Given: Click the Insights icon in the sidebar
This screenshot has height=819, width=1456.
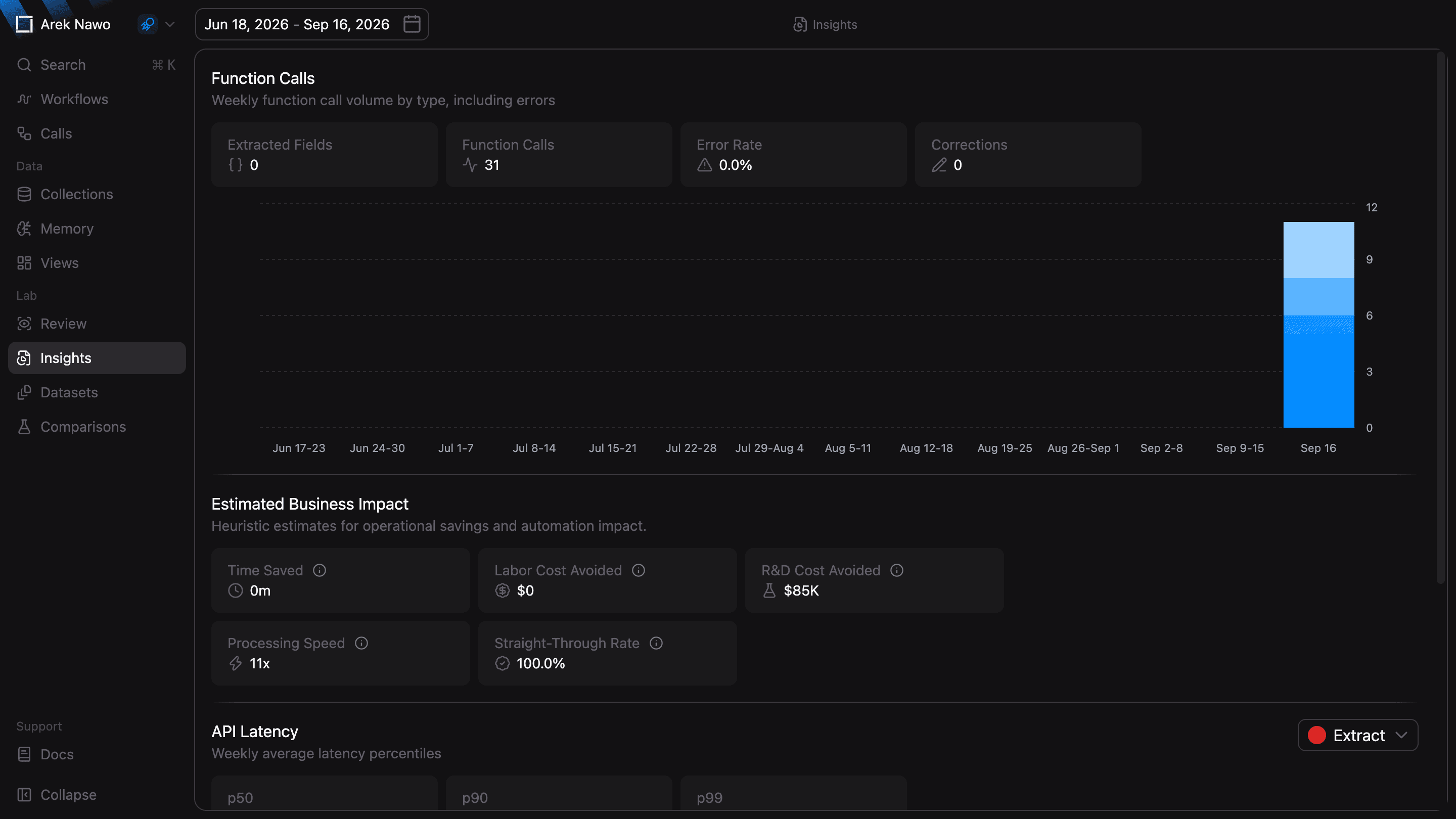Looking at the screenshot, I should click(x=24, y=358).
